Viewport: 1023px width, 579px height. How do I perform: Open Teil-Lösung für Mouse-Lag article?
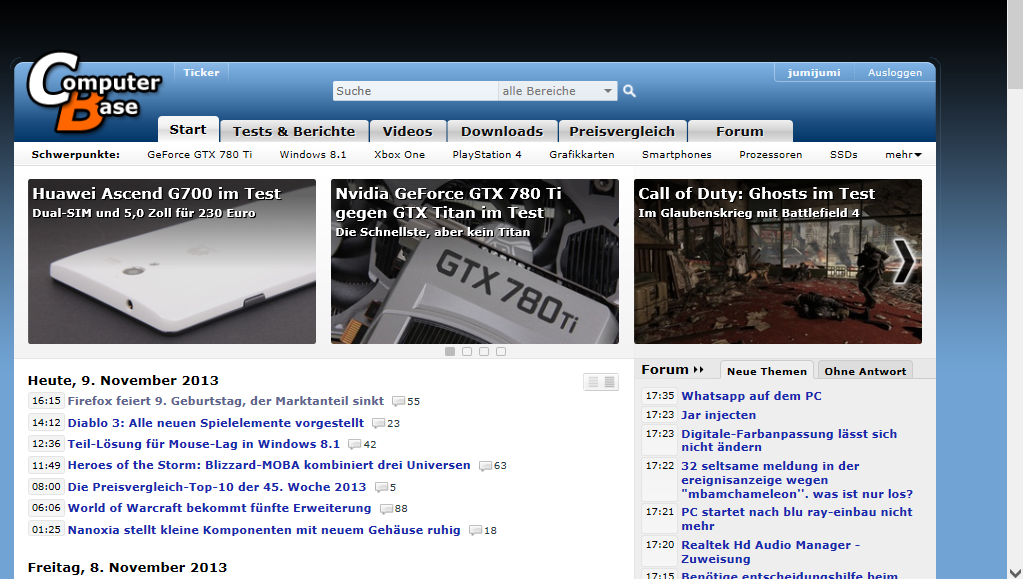tap(204, 444)
